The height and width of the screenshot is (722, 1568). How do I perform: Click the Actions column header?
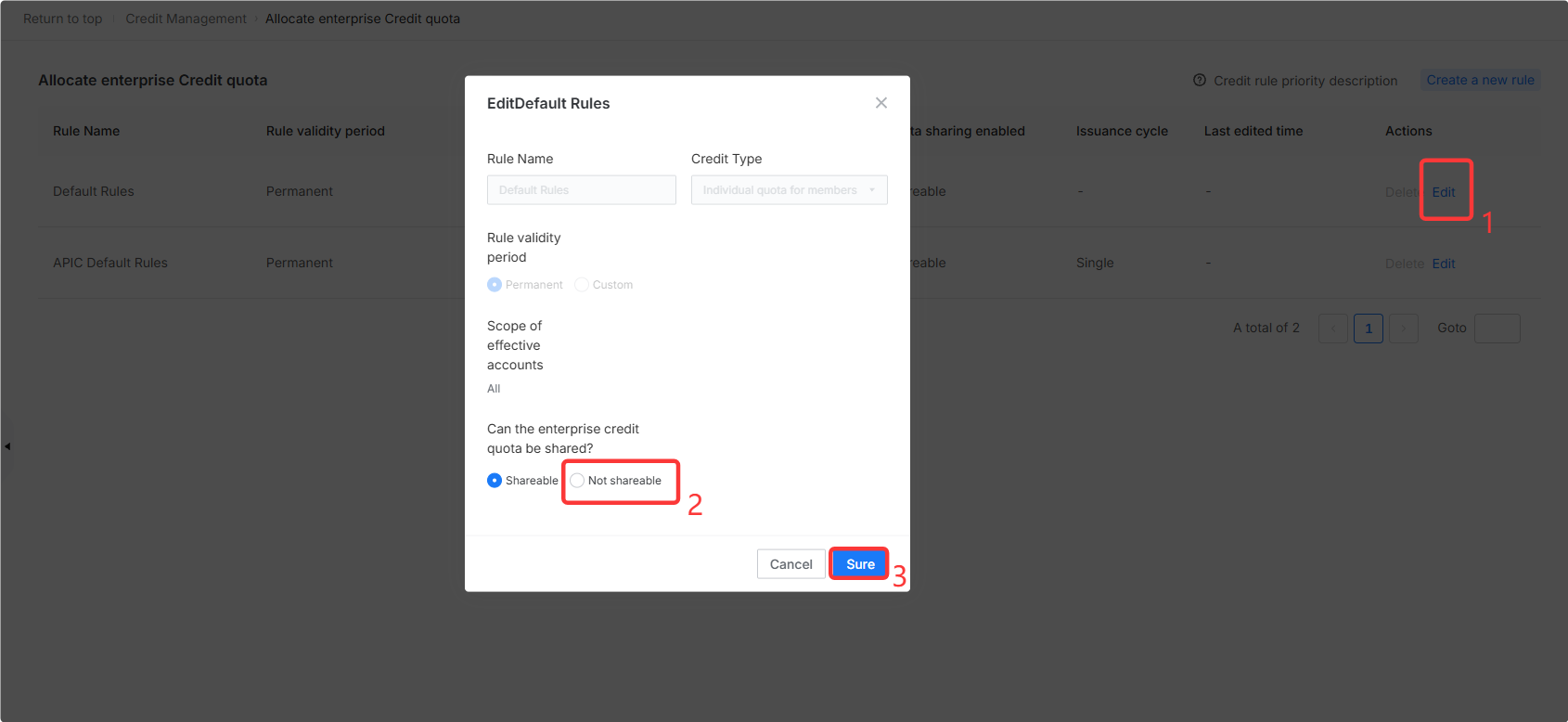coord(1408,131)
